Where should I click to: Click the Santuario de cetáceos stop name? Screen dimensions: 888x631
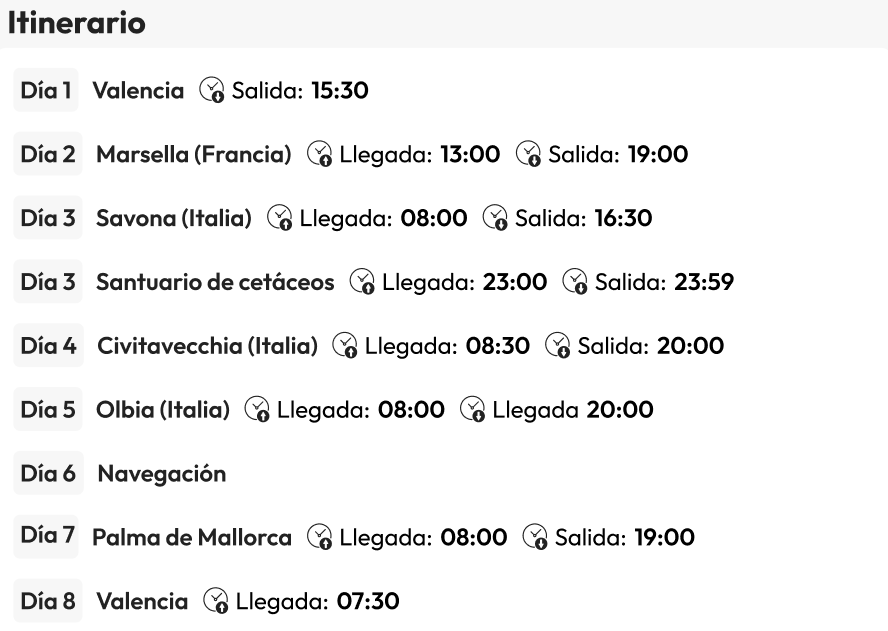[215, 283]
